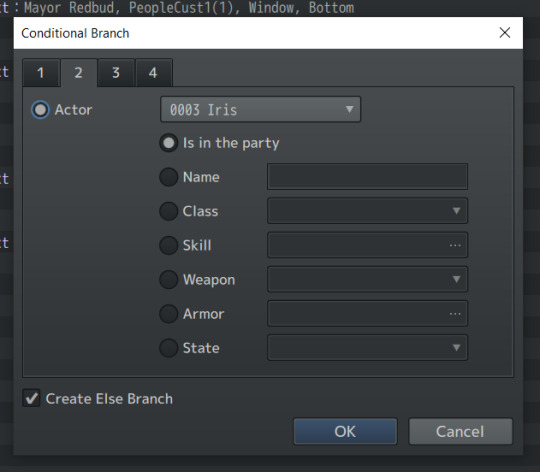Switch to tab 1

(41, 73)
